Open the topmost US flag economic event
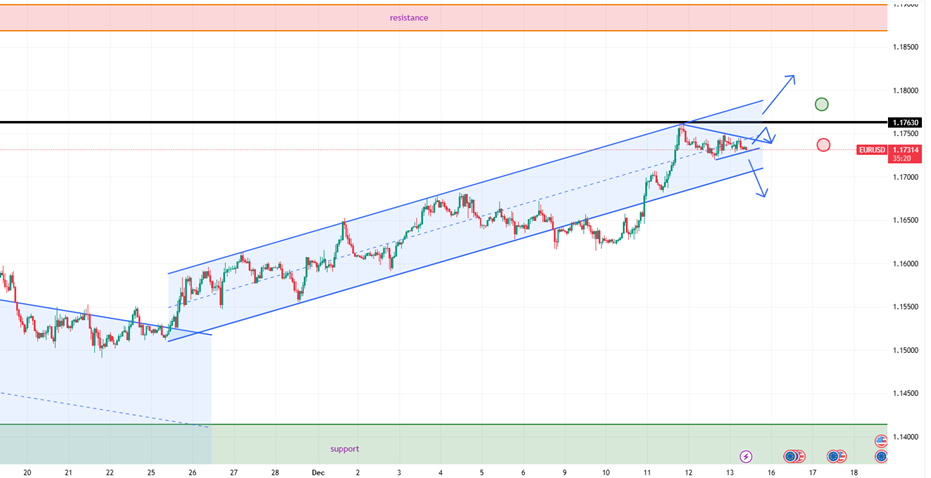Image resolution: width=931 pixels, height=478 pixels. 881,441
